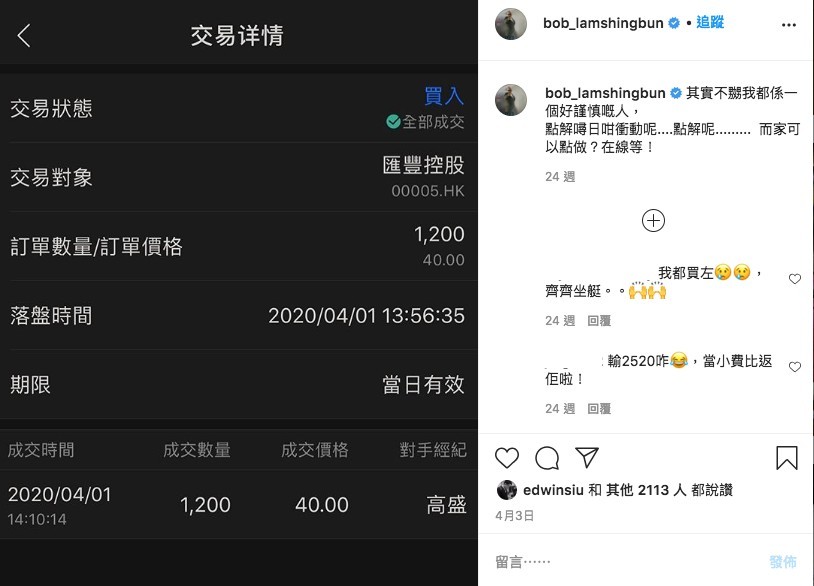
Task: Load more comments with plus circle
Action: 653,221
